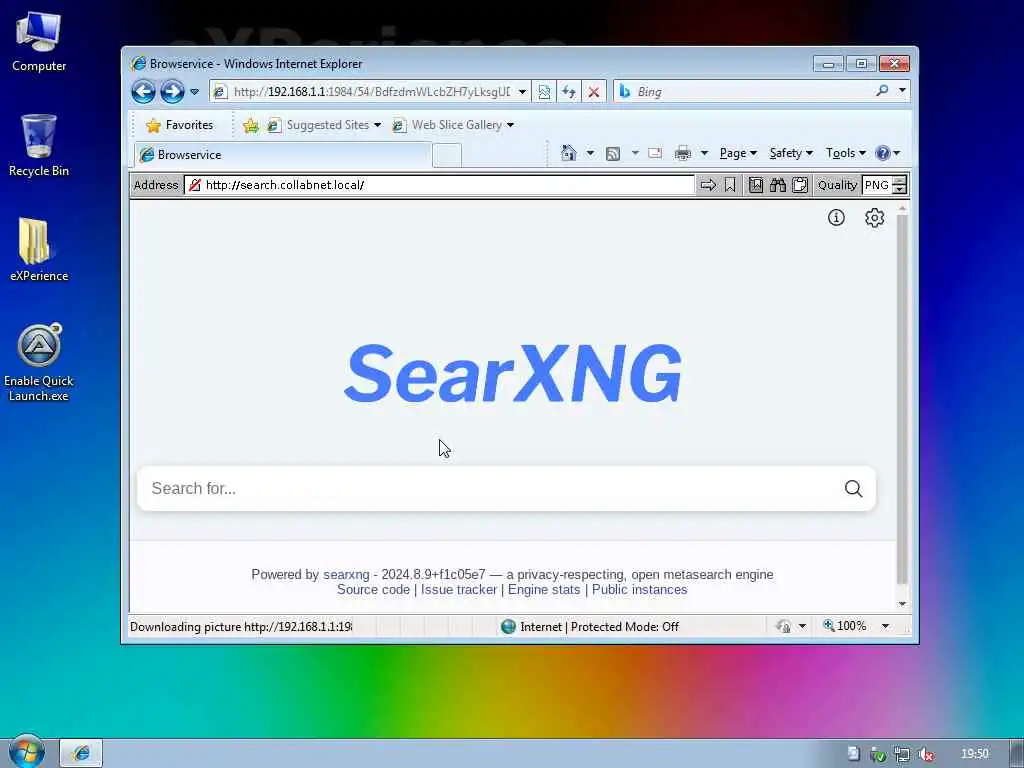This screenshot has height=768, width=1024.
Task: Click the SearXNG About info icon
Action: pyautogui.click(x=837, y=217)
